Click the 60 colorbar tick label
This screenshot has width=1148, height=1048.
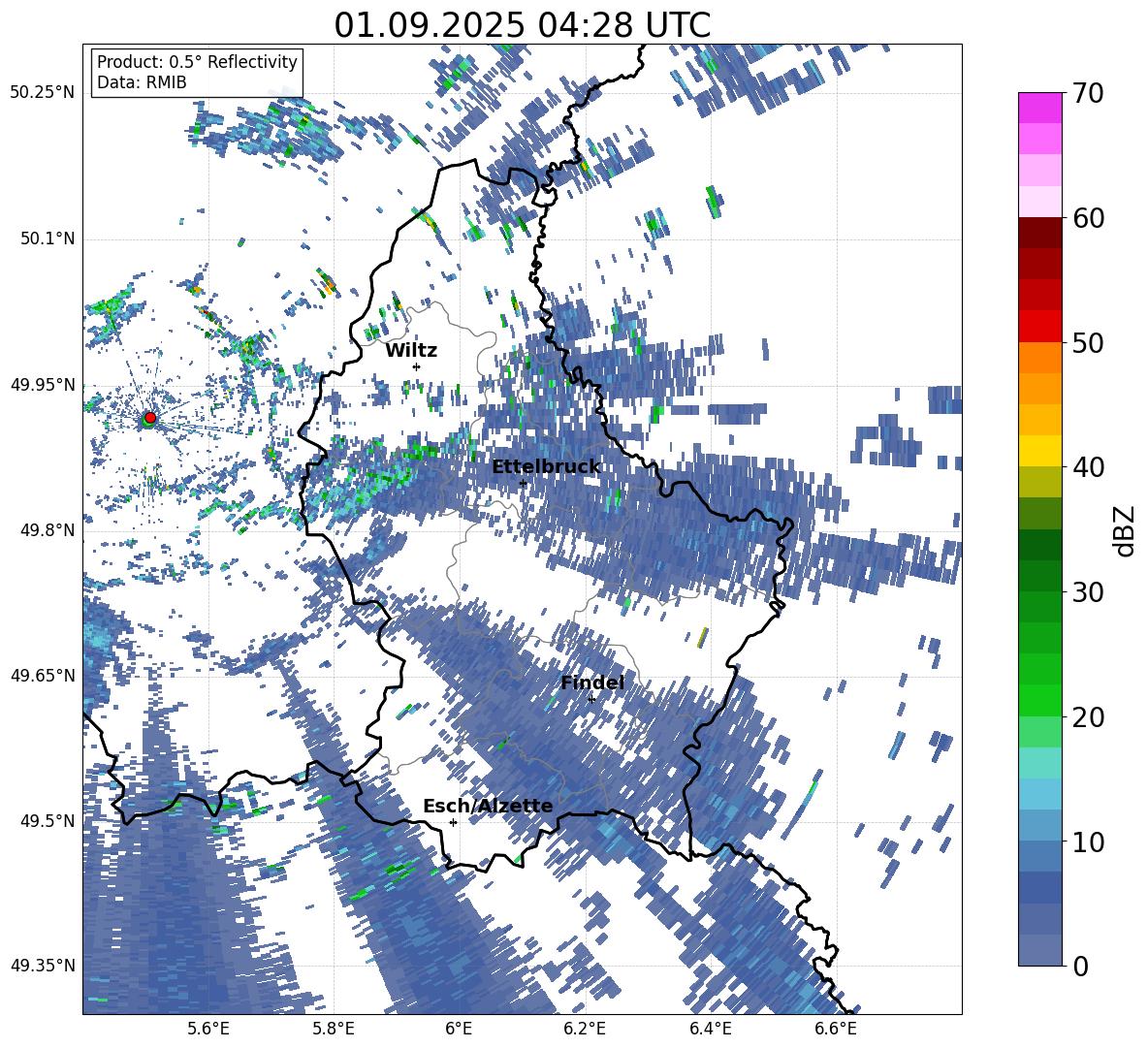[1087, 217]
